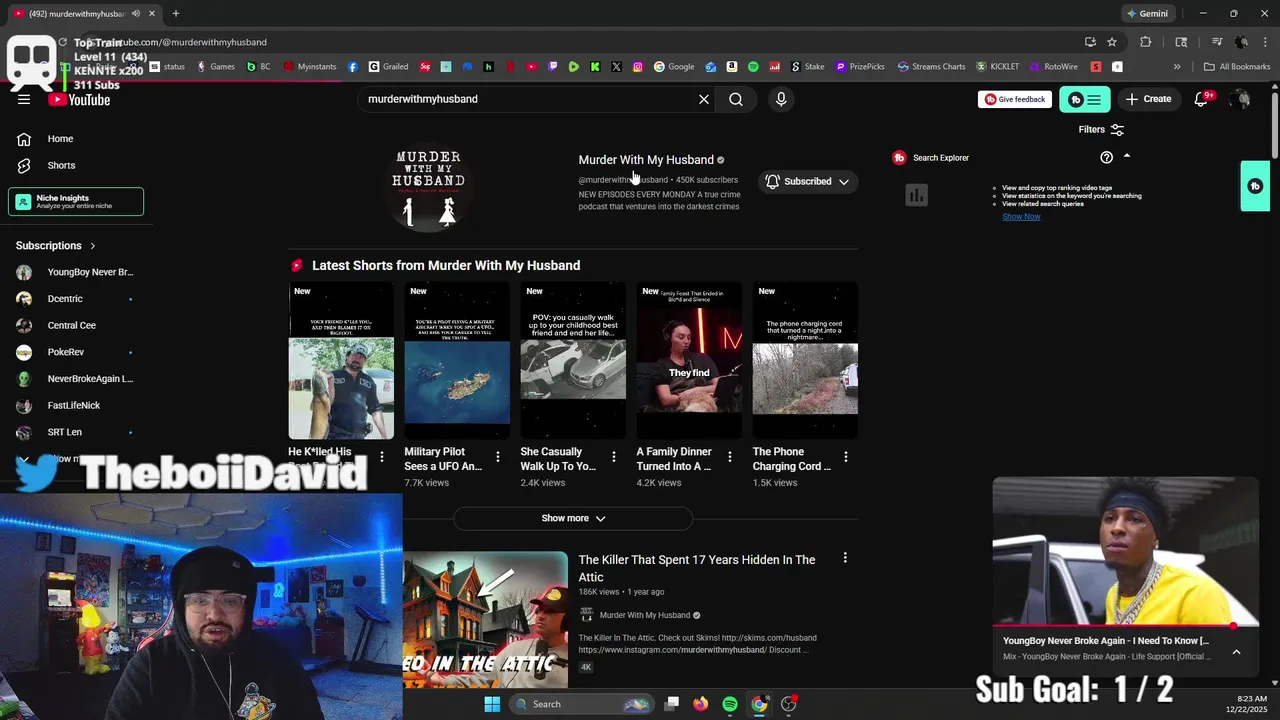This screenshot has height=720, width=1280.
Task: Open search Filters
Action: (1101, 129)
